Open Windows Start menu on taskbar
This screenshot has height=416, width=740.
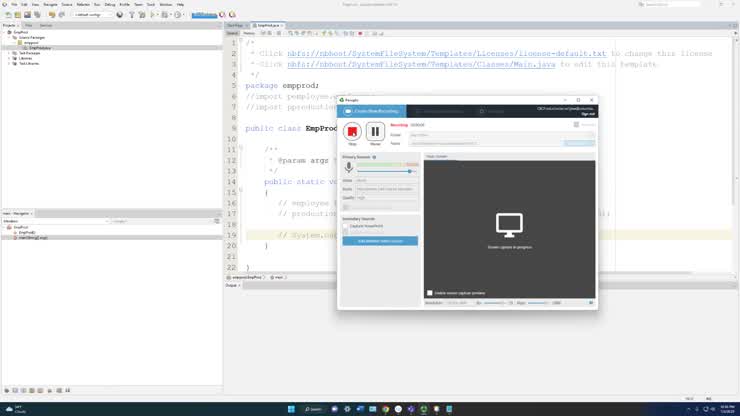coord(291,409)
